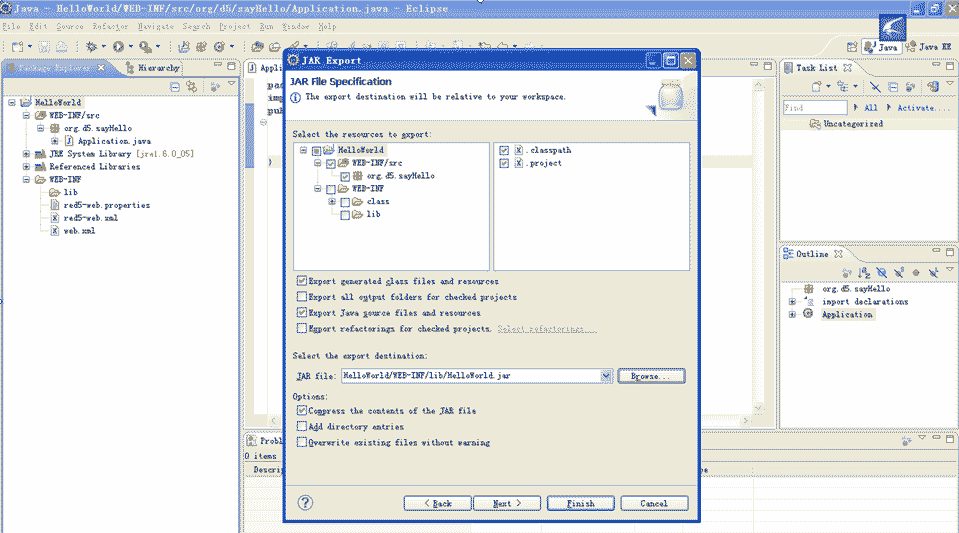Switch to the Java EE perspective

point(928,47)
